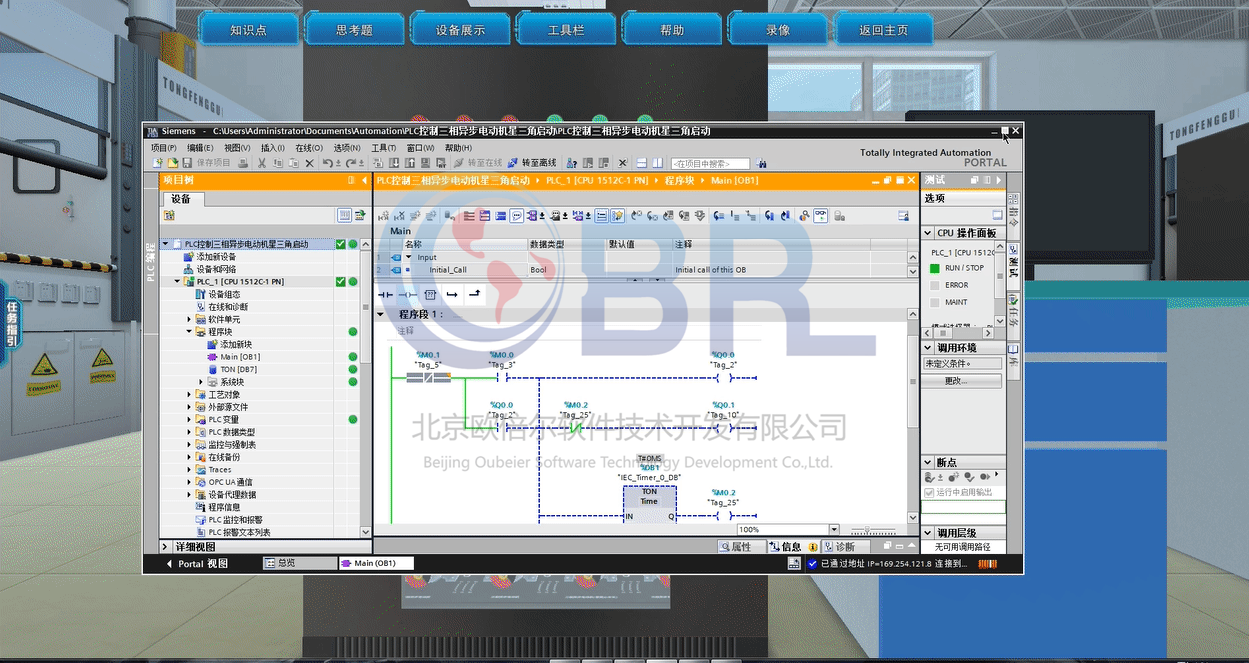Click the green checkbox beside the PLC_1 tree node
This screenshot has width=1249, height=663.
(340, 282)
